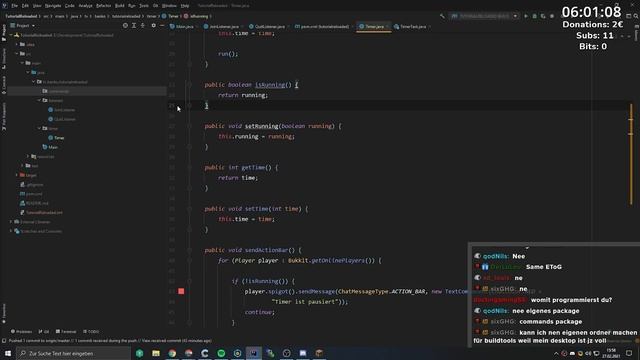The height and width of the screenshot is (360, 640).
Task: Open the Windows Start menu
Action: pos(8,353)
